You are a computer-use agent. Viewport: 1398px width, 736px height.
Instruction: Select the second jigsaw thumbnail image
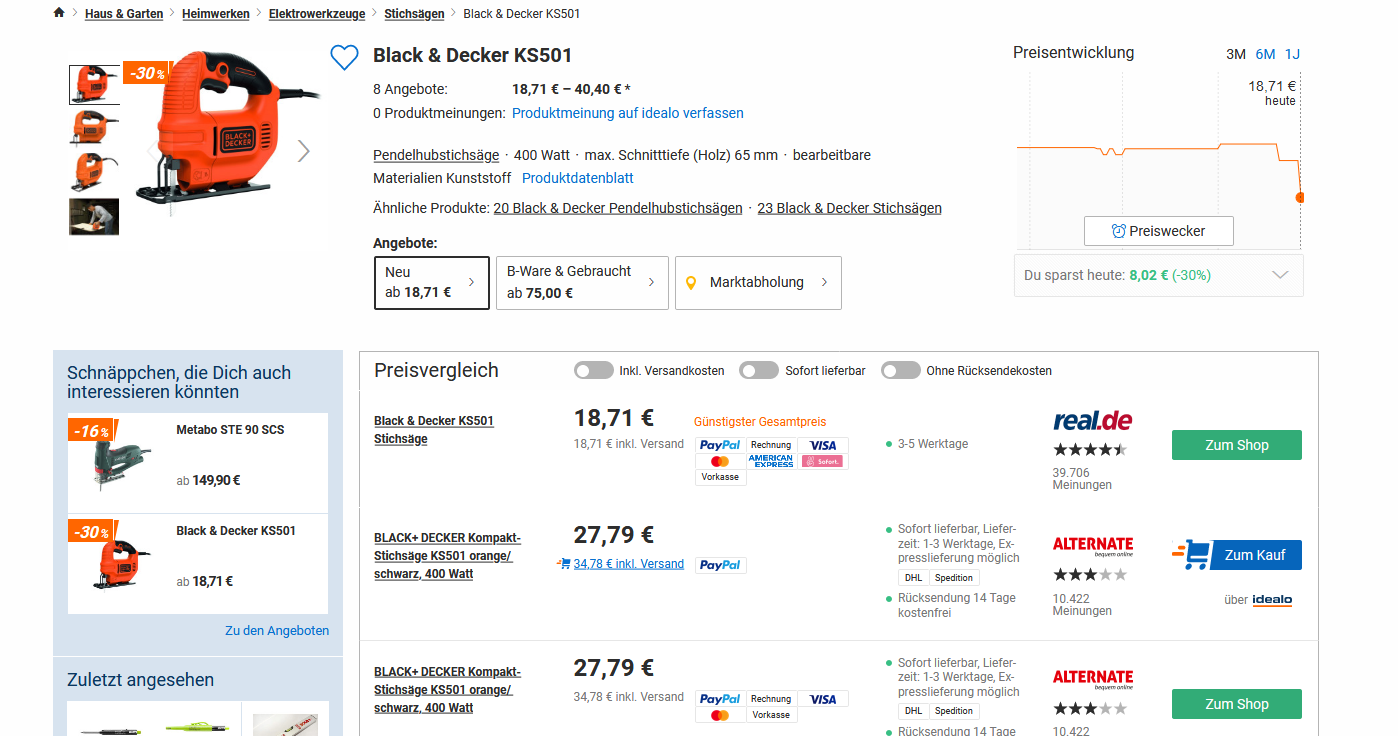point(94,127)
